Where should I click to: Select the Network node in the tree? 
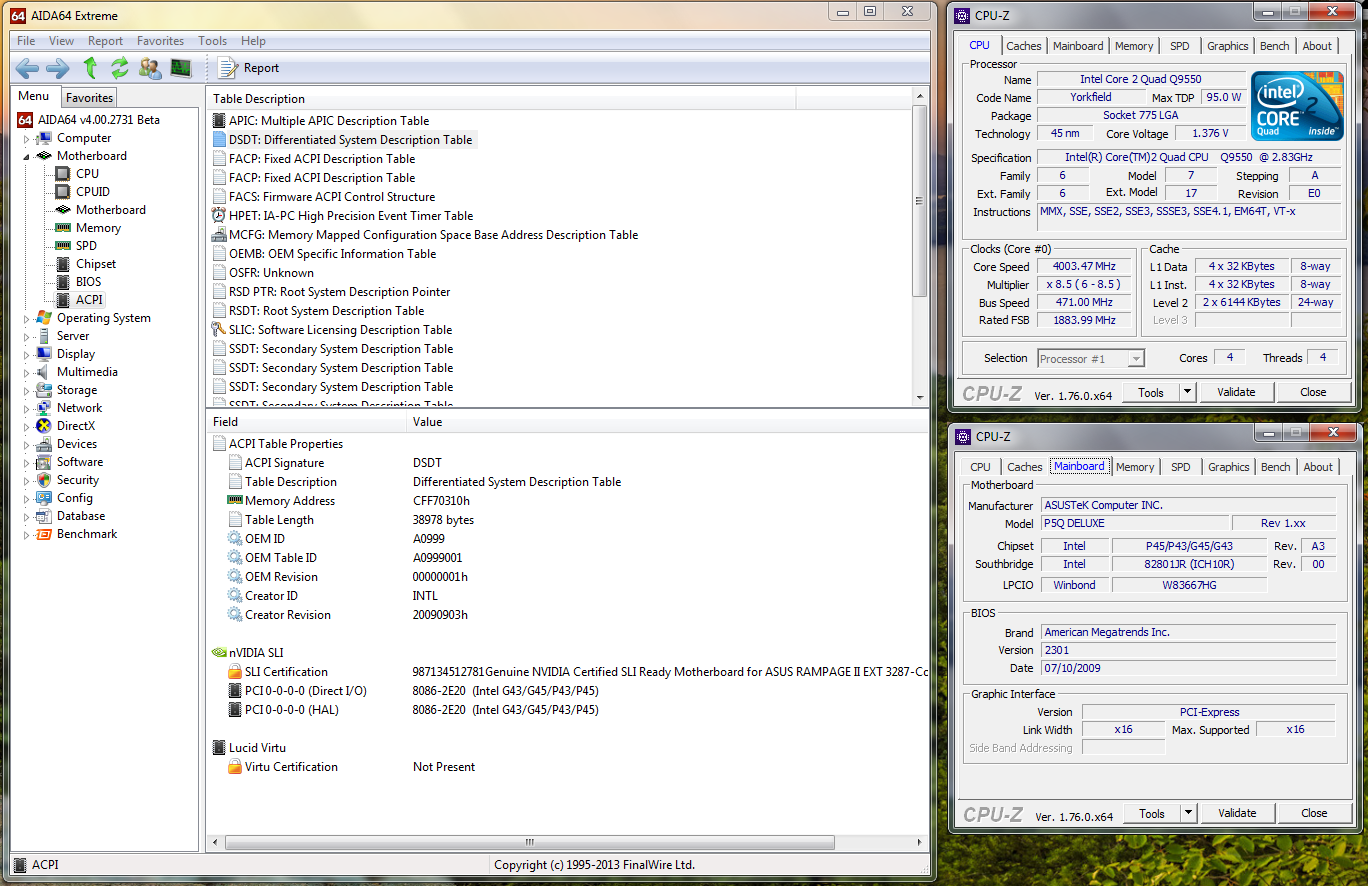tap(79, 408)
